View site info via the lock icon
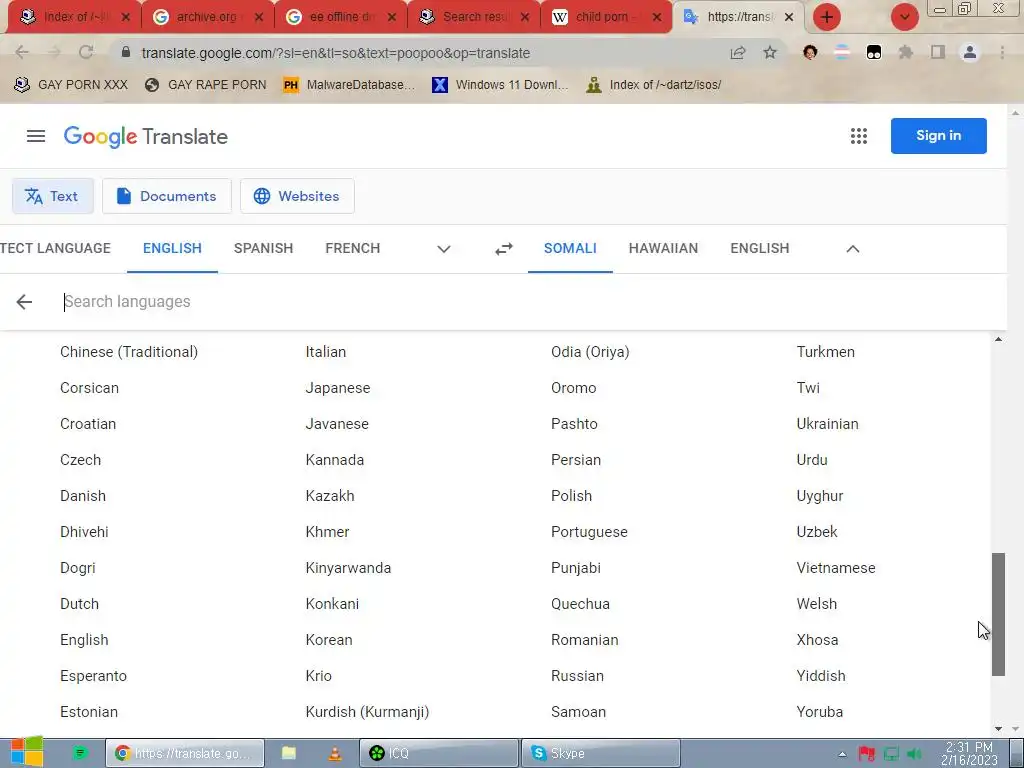This screenshot has height=768, width=1024. click(x=126, y=52)
